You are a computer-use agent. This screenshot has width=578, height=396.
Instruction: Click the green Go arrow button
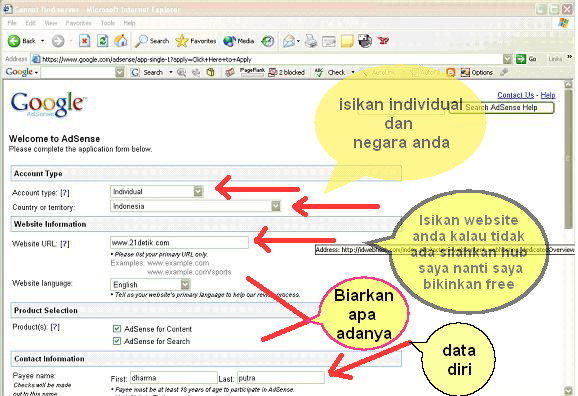(521, 59)
